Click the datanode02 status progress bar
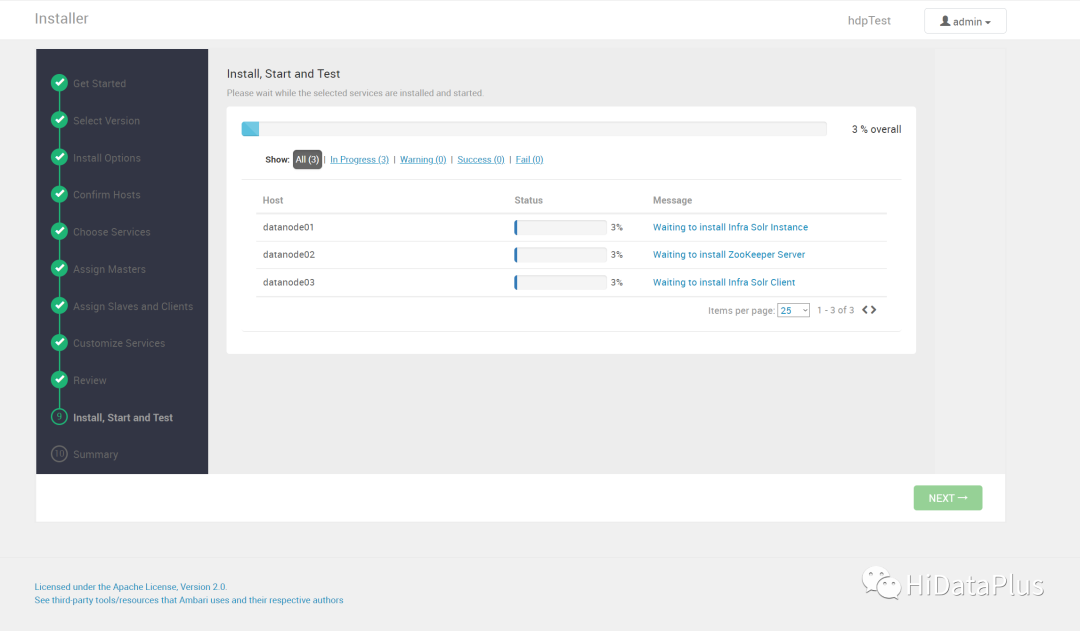 tap(560, 255)
